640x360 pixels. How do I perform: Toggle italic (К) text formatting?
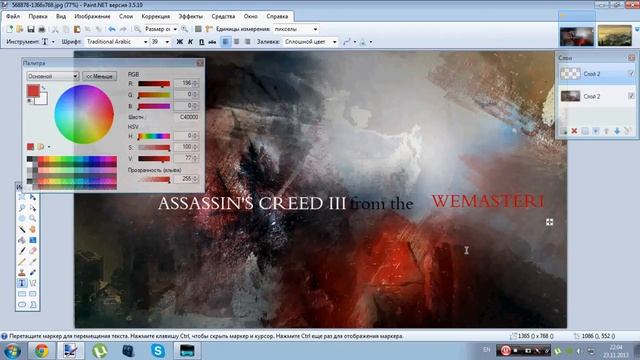(x=190, y=42)
